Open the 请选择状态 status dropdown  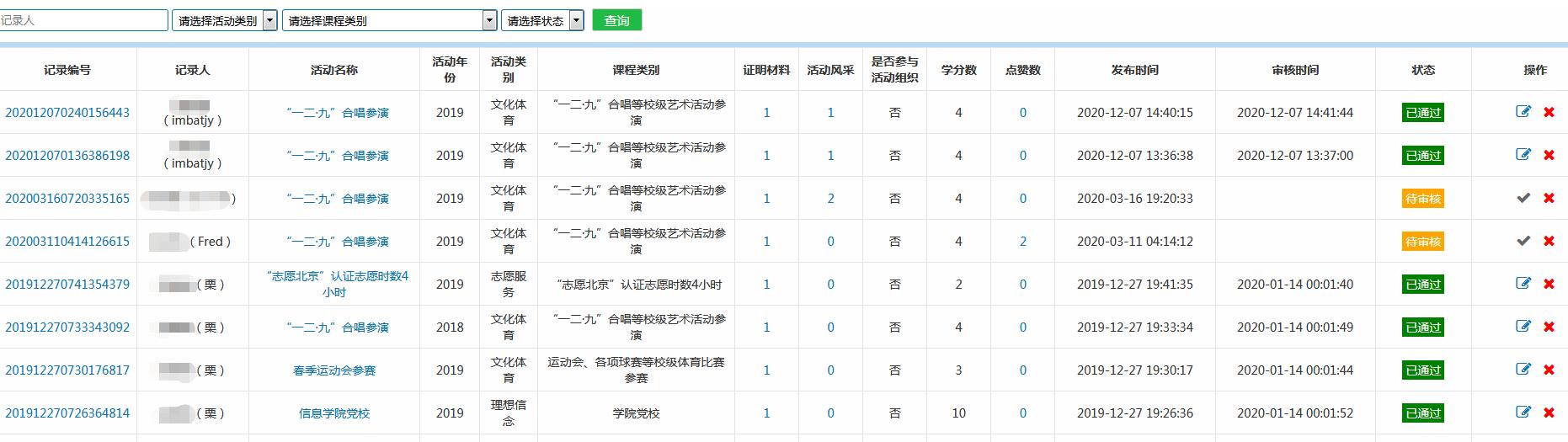click(x=541, y=20)
